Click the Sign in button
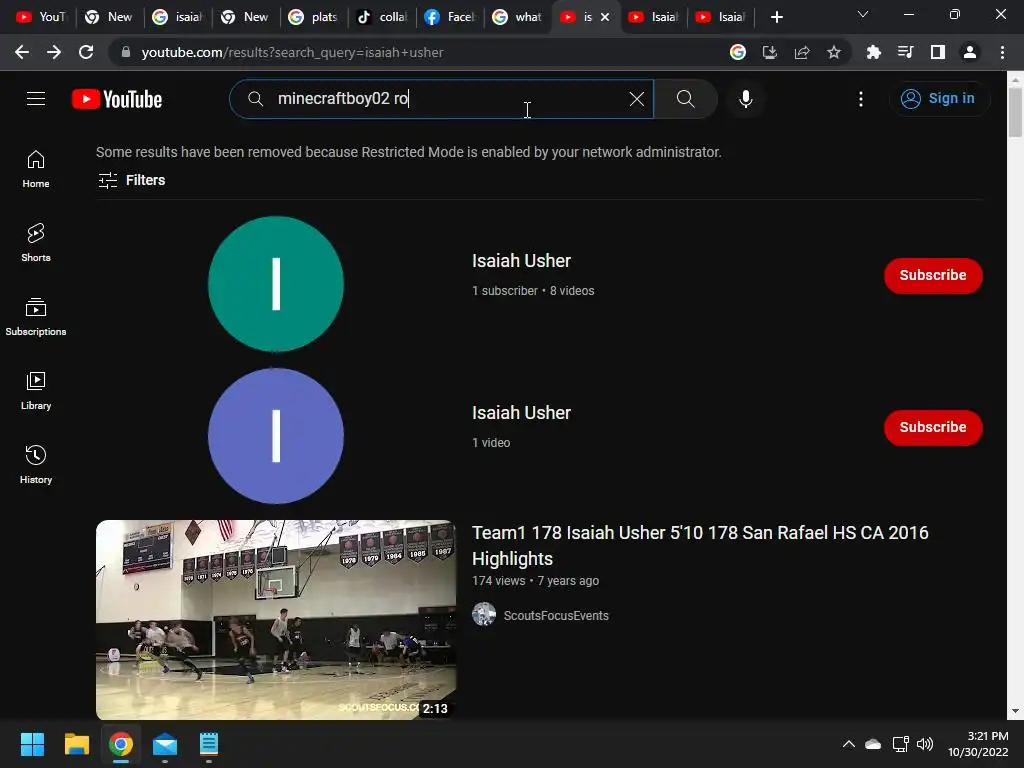 point(939,99)
